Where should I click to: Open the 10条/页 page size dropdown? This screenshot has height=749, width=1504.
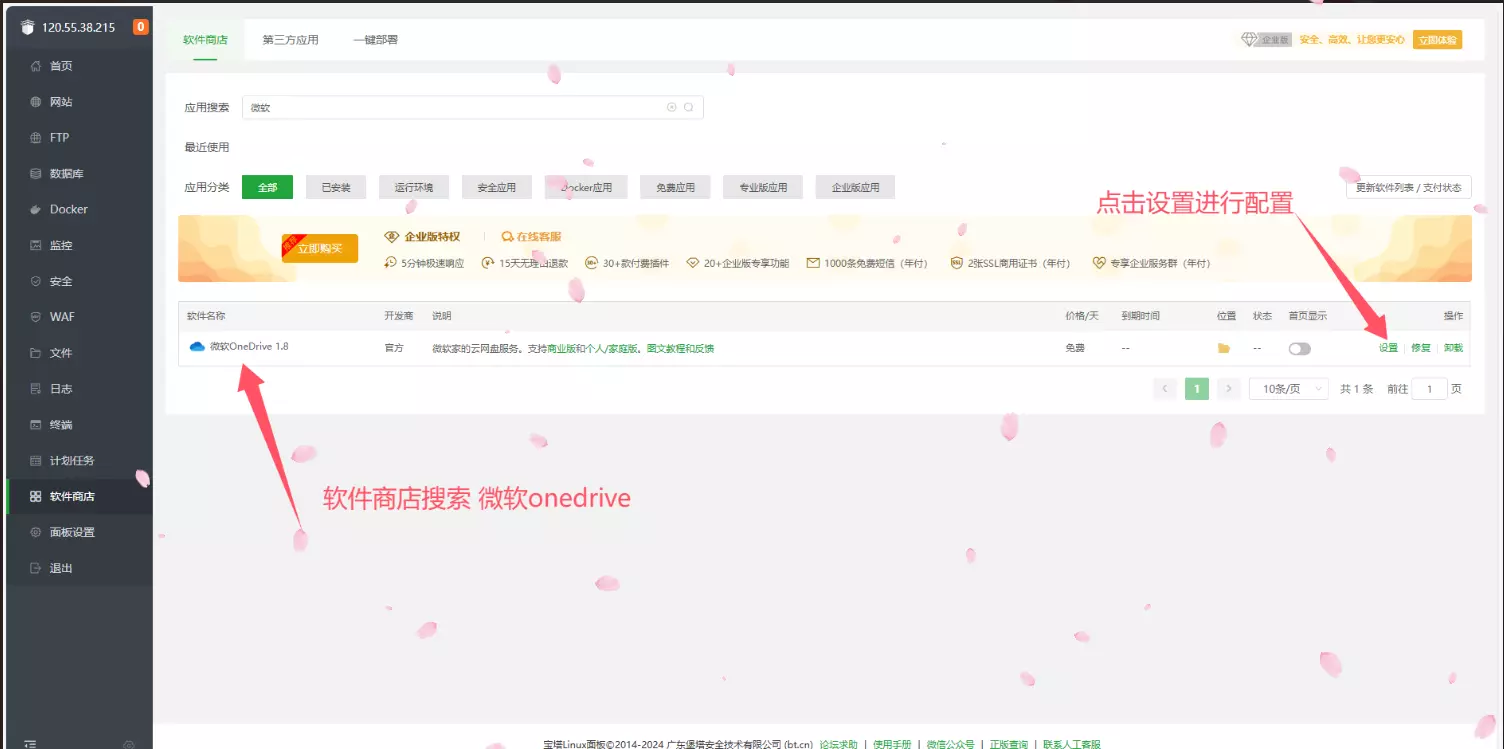point(1288,388)
